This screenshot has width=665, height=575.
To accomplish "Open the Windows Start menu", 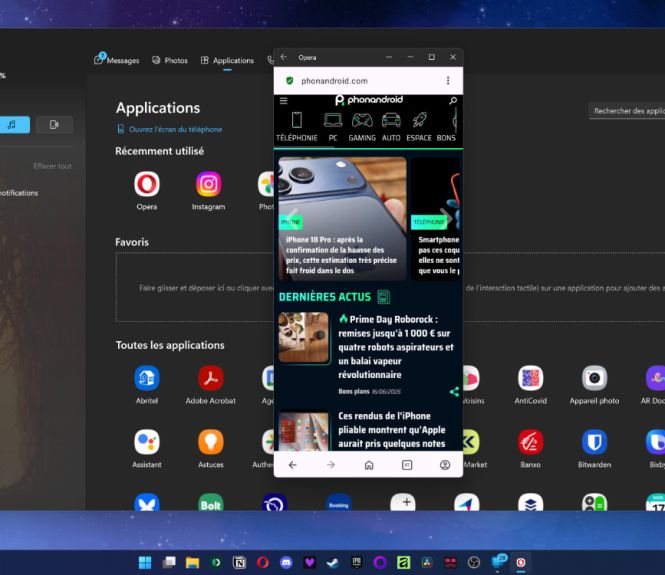I will (x=145, y=563).
